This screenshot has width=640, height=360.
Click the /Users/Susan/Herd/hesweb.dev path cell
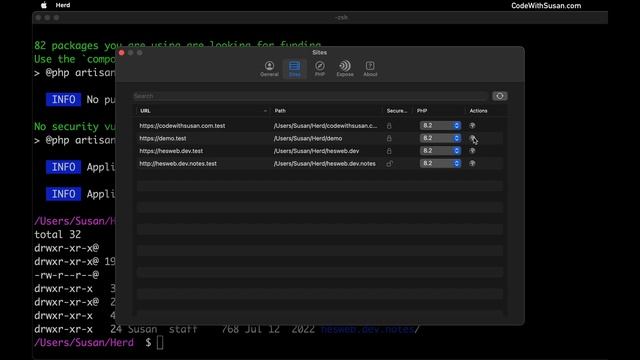point(316,151)
